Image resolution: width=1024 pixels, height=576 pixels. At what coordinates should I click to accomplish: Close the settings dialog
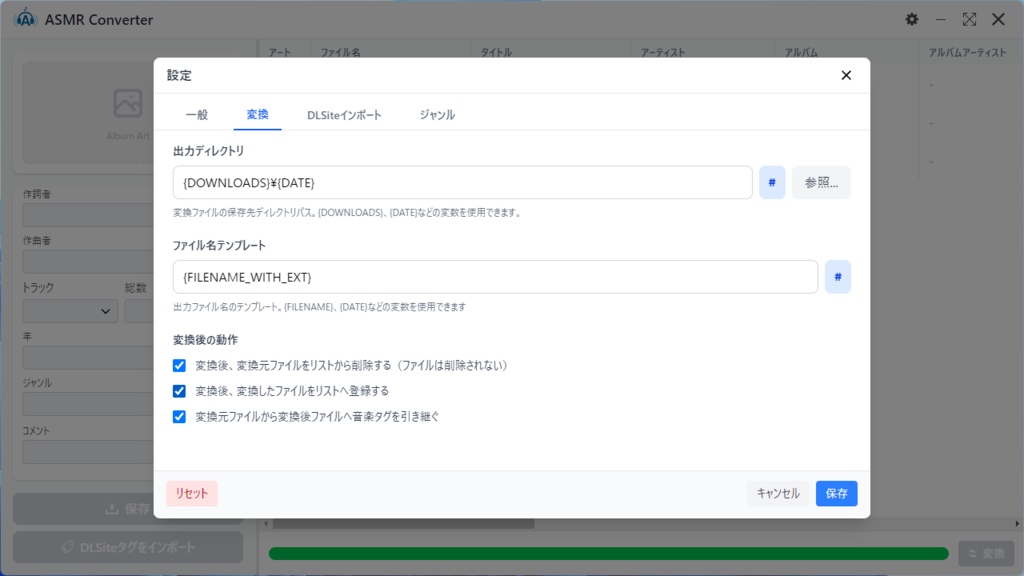pyautogui.click(x=846, y=76)
